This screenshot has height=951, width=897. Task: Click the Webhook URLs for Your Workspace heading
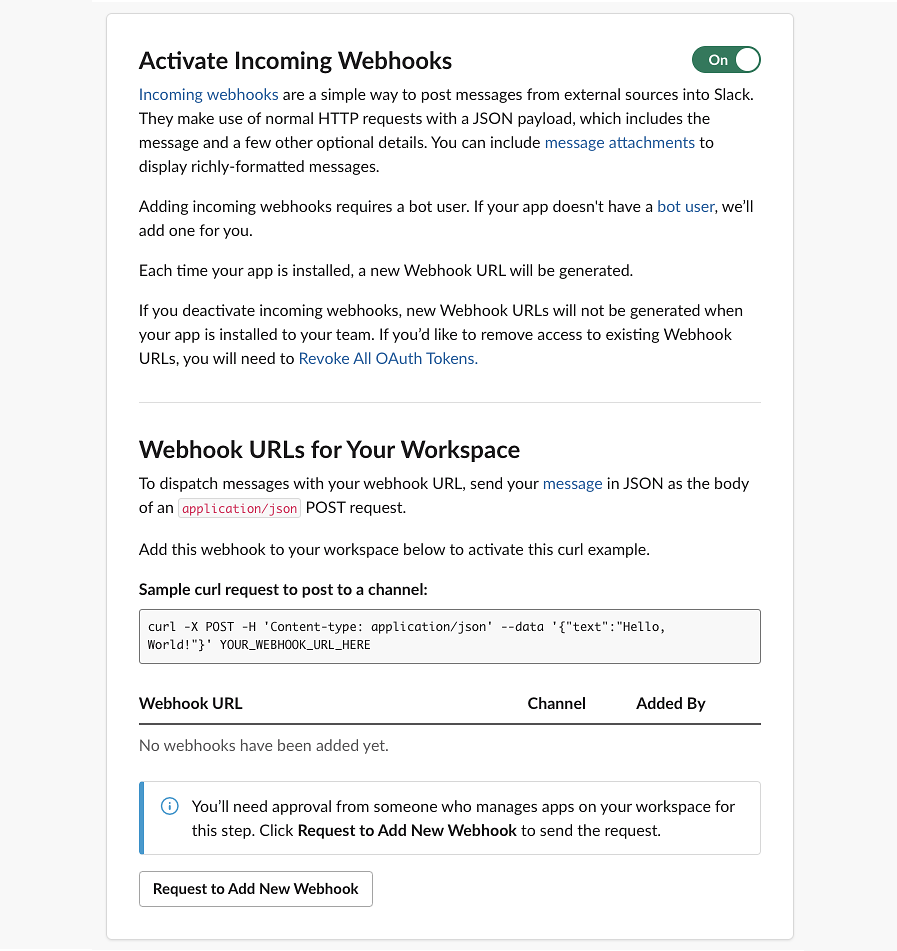(329, 450)
